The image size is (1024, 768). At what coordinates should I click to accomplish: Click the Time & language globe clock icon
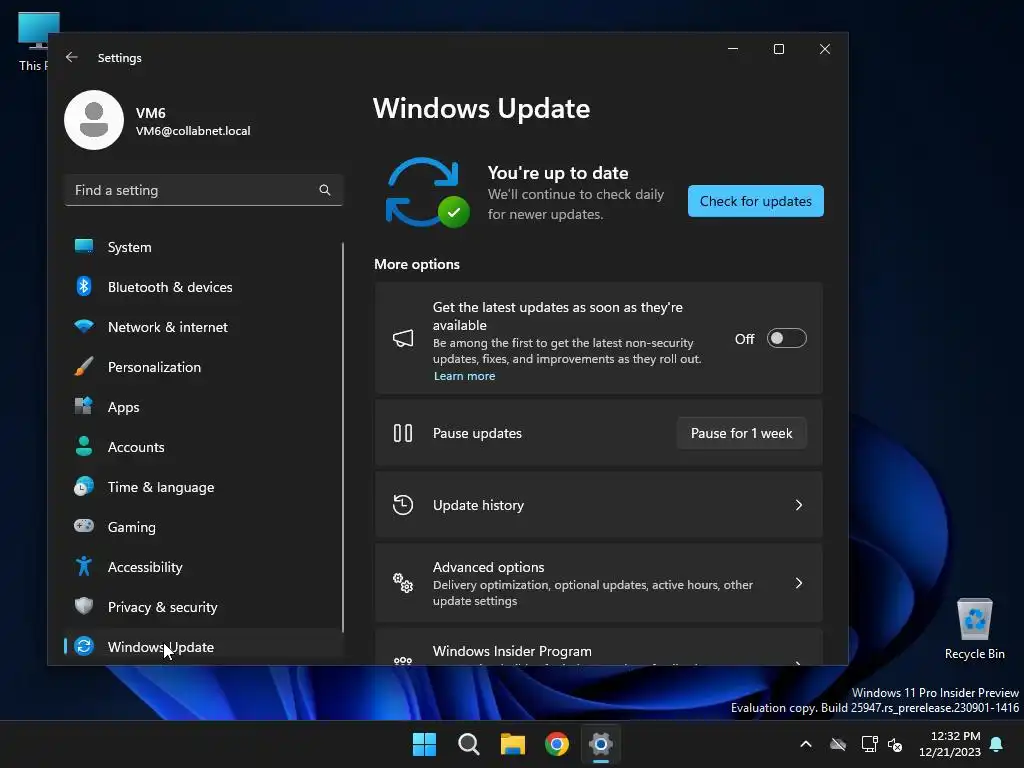(x=84, y=486)
